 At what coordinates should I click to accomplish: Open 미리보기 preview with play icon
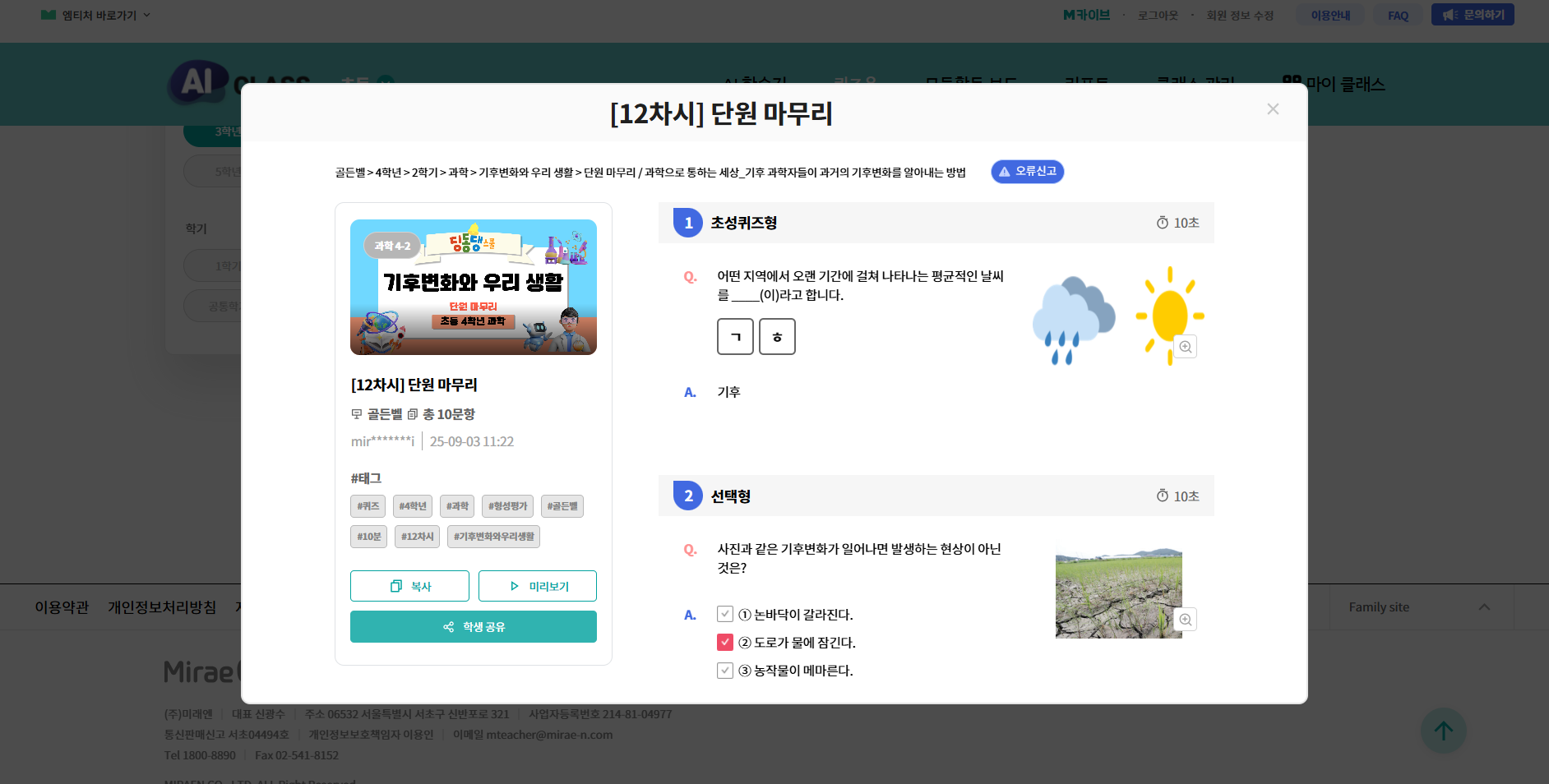[x=538, y=586]
